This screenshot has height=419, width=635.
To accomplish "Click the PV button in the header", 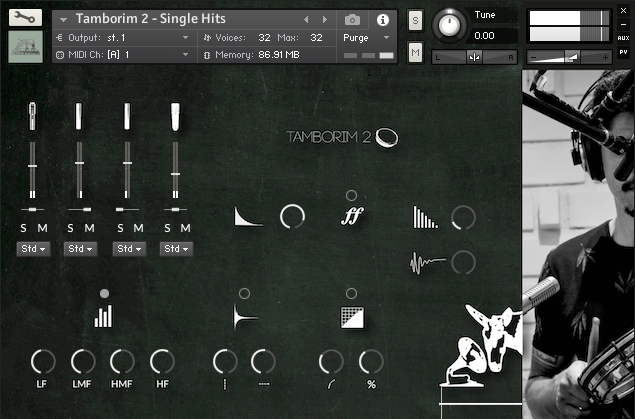I will coord(623,52).
